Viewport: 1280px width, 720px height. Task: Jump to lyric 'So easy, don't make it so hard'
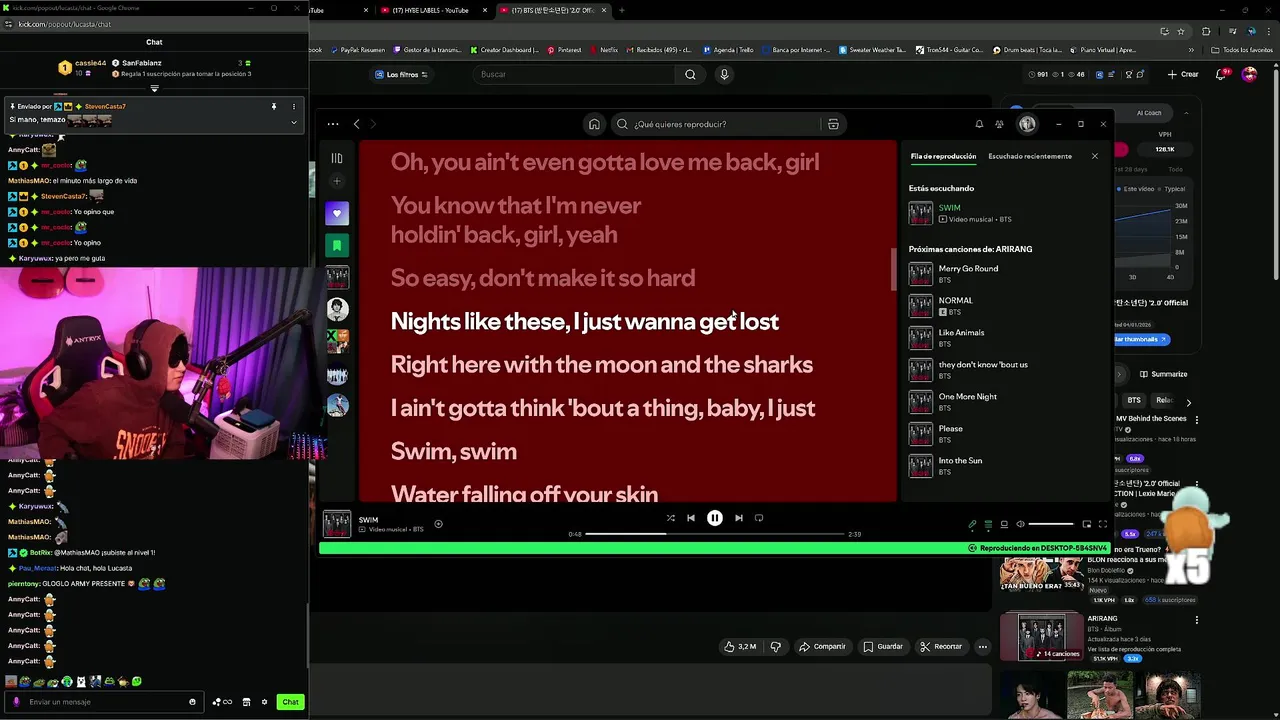click(543, 278)
